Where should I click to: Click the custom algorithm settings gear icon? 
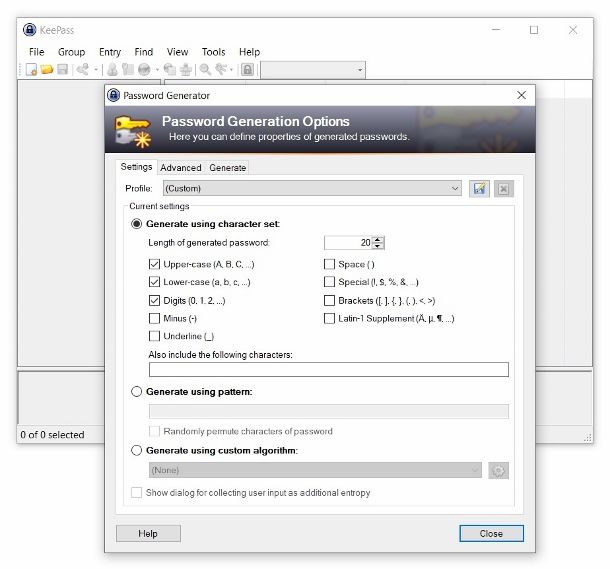click(x=498, y=471)
